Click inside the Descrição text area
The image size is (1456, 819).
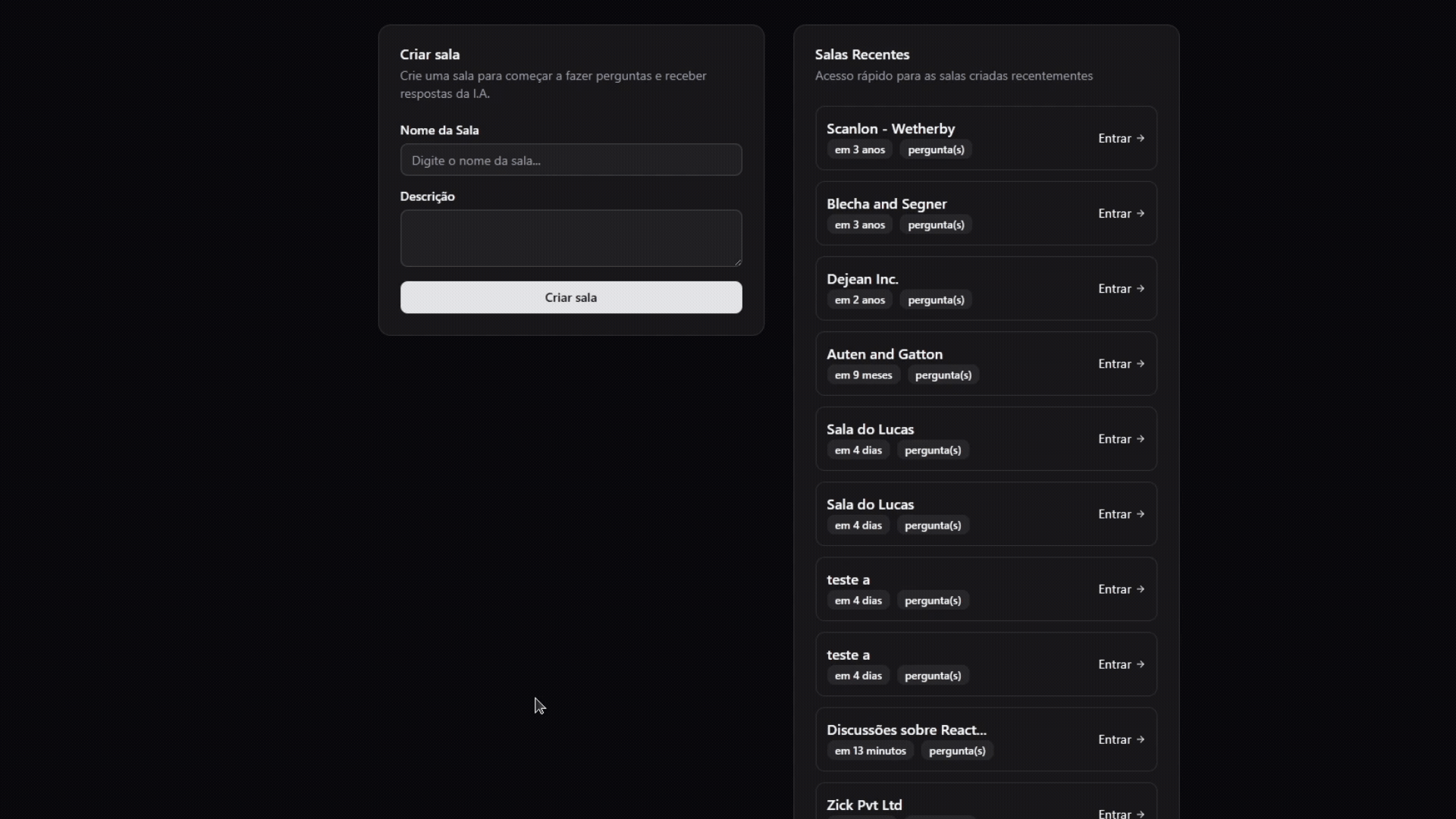[571, 238]
